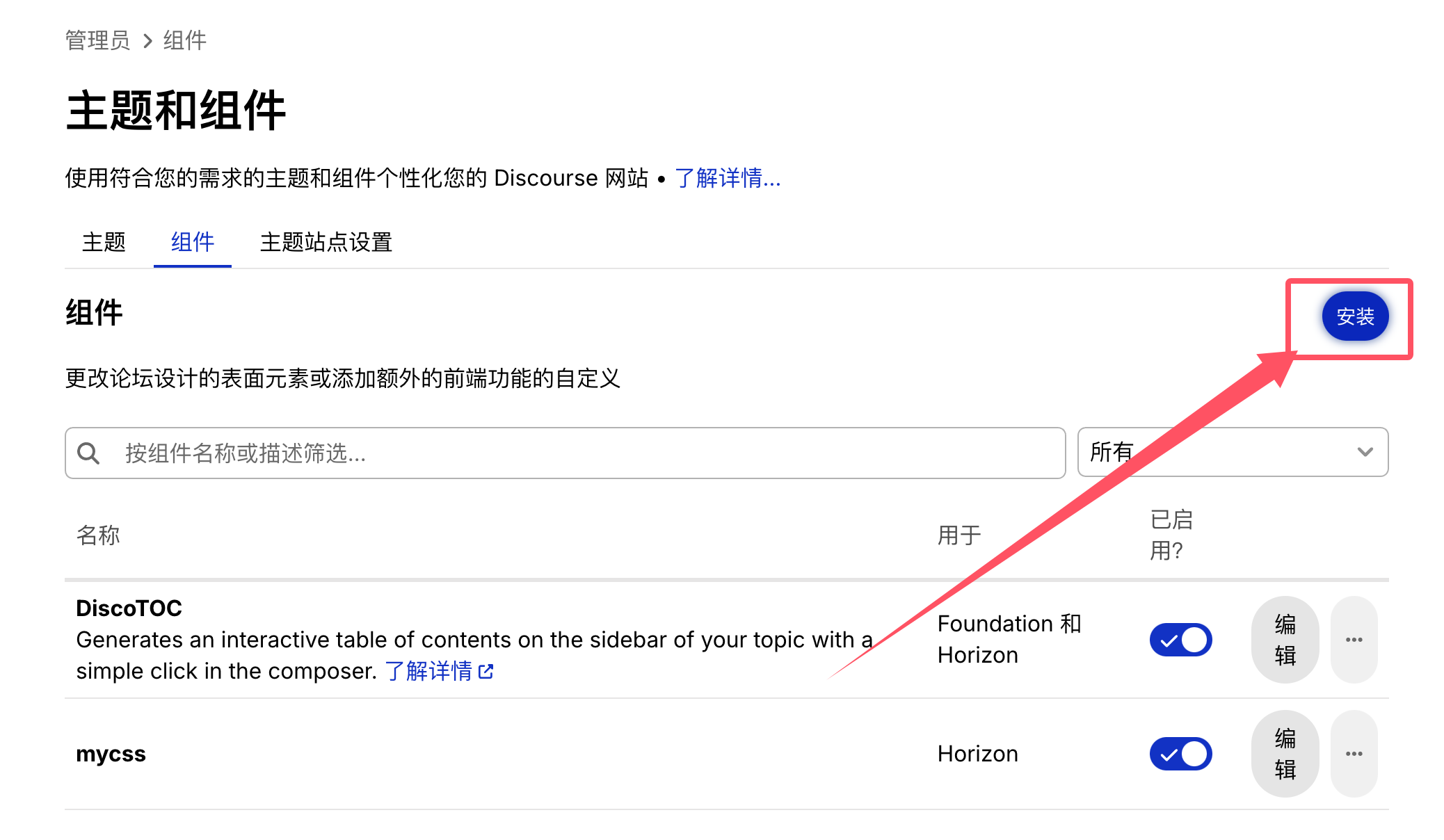Click the search magnifier icon
1444x840 pixels.
tap(88, 453)
